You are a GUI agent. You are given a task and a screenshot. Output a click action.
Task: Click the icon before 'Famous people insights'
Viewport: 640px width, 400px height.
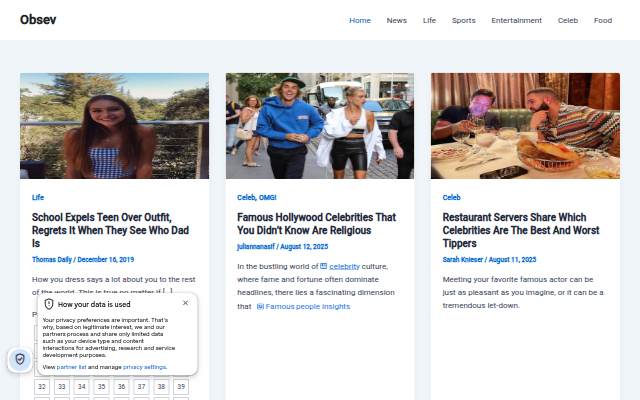click(x=260, y=307)
